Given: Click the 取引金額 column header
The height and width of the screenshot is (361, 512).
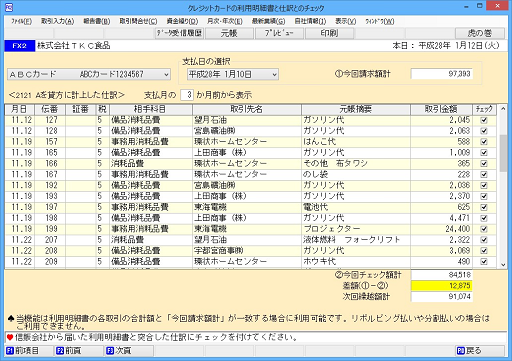Looking at the screenshot, I should [441, 109].
